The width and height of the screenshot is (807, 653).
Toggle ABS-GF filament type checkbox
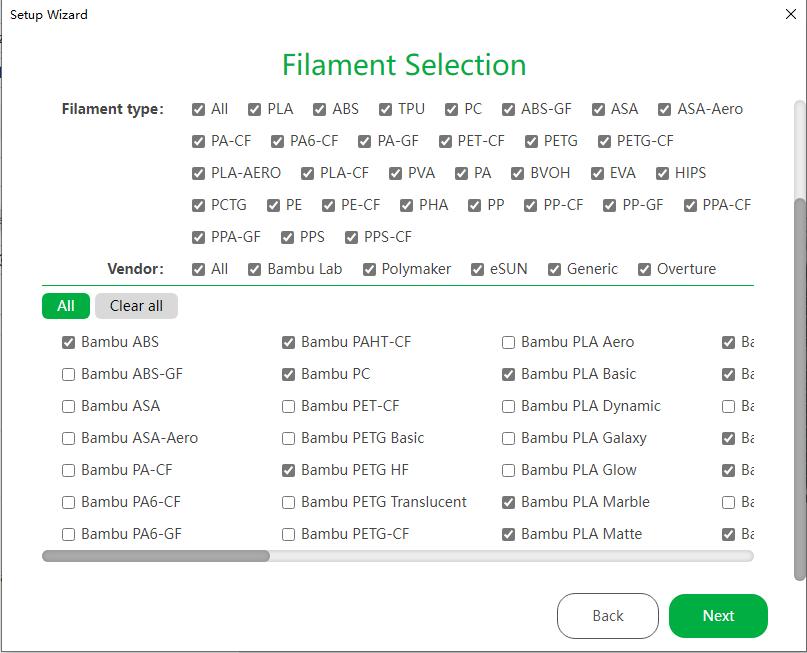pyautogui.click(x=508, y=110)
